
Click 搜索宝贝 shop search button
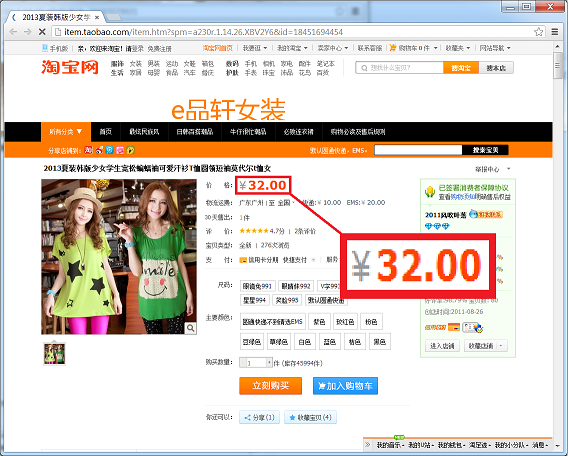[x=485, y=150]
